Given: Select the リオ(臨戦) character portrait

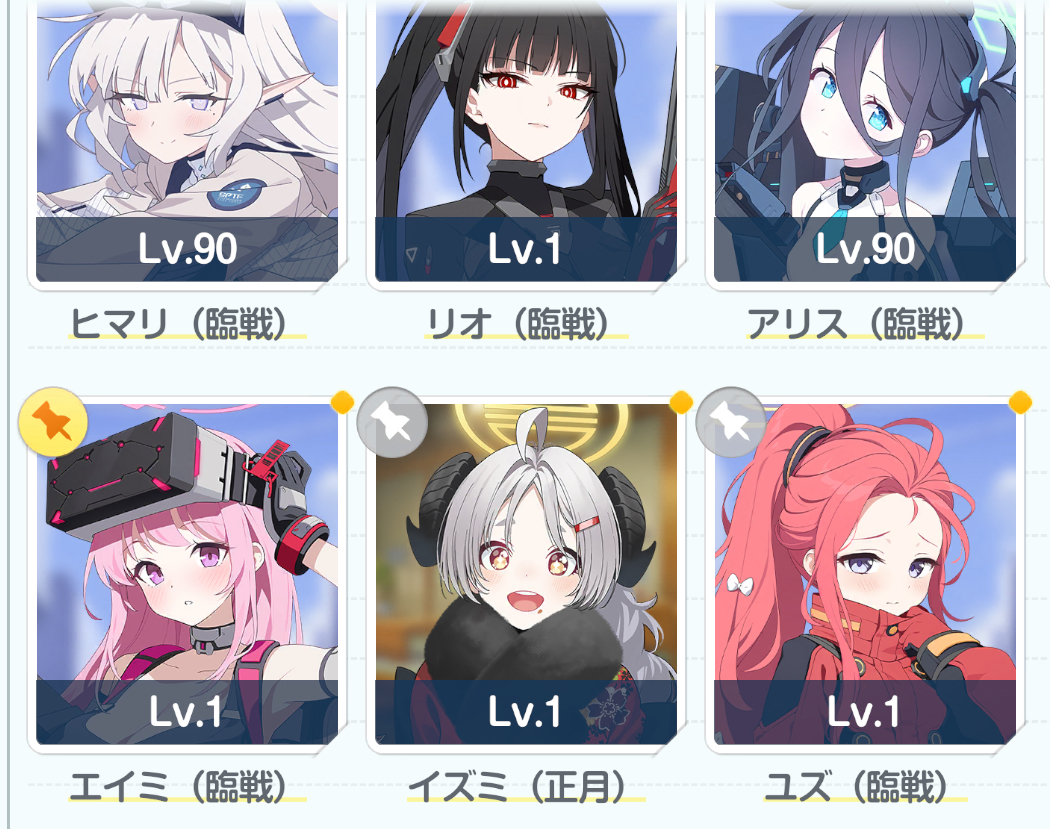Looking at the screenshot, I should 526,141.
